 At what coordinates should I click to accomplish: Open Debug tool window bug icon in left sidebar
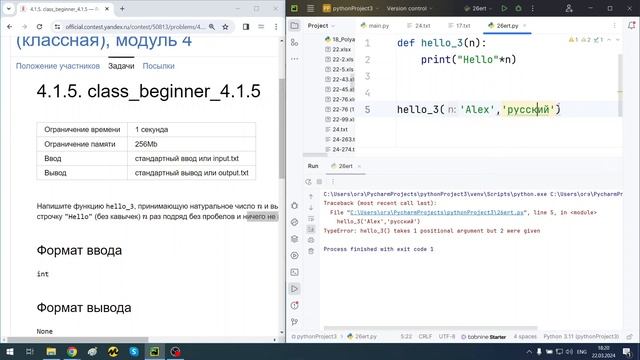[x=294, y=205]
